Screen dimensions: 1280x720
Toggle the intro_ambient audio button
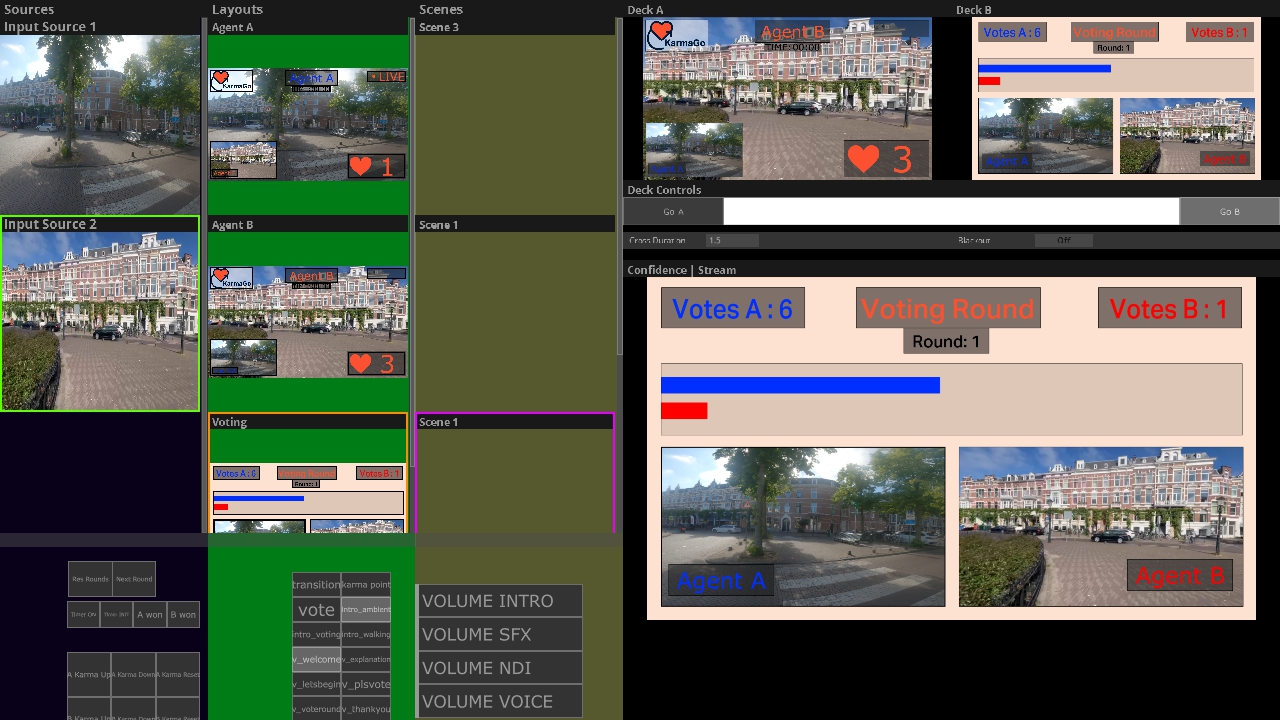coord(366,609)
